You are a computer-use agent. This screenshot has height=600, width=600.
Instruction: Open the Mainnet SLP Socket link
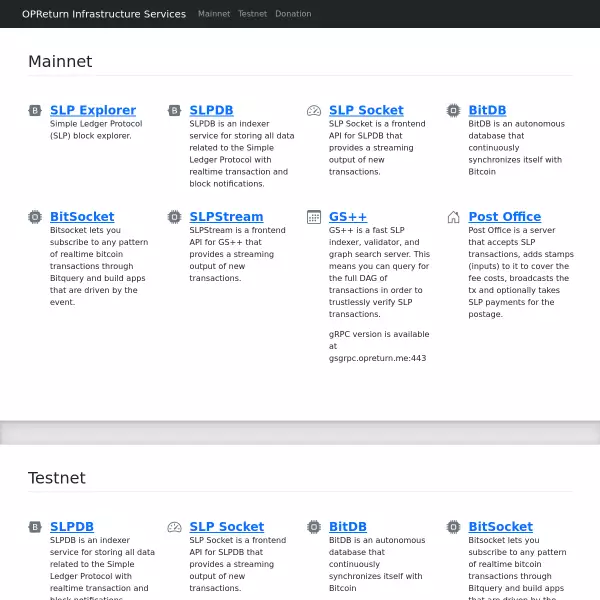[366, 110]
